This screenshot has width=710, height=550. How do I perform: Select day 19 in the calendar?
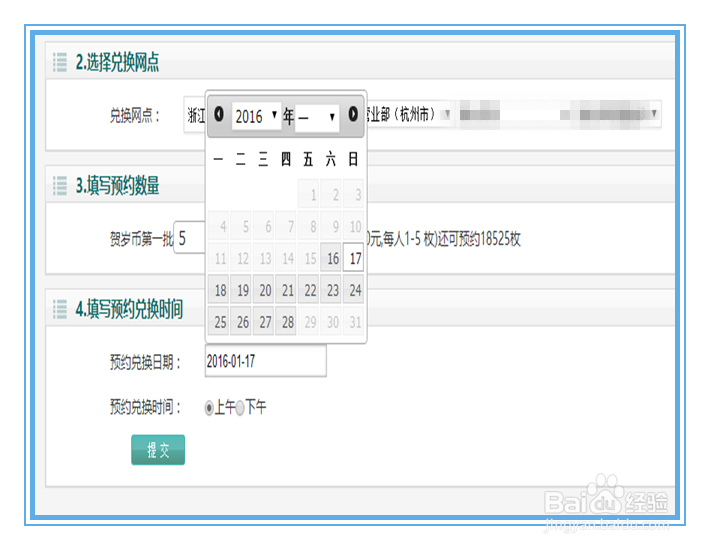[243, 290]
